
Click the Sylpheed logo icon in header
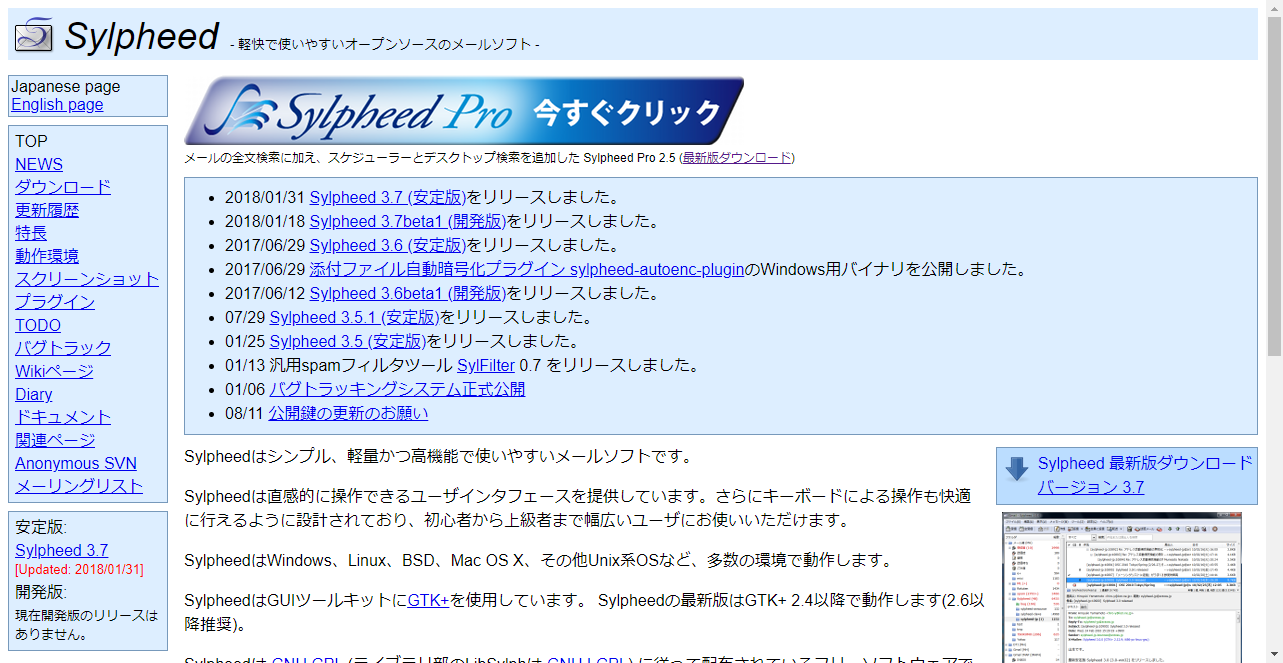(x=33, y=35)
